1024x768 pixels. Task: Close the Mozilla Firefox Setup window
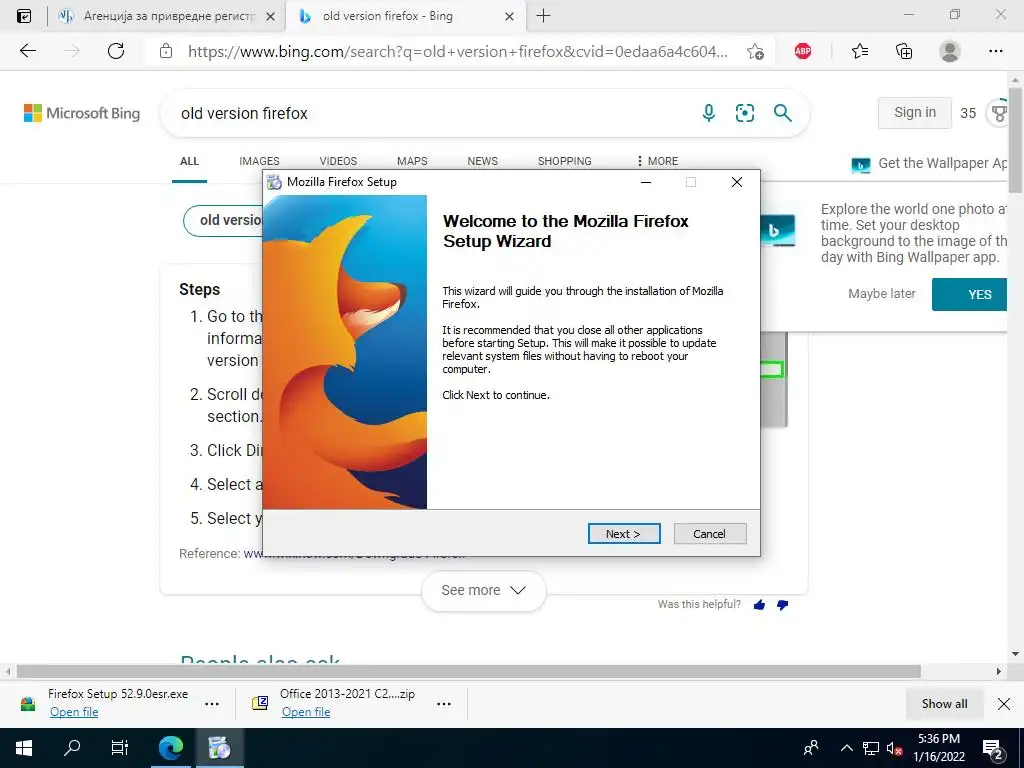tap(737, 182)
